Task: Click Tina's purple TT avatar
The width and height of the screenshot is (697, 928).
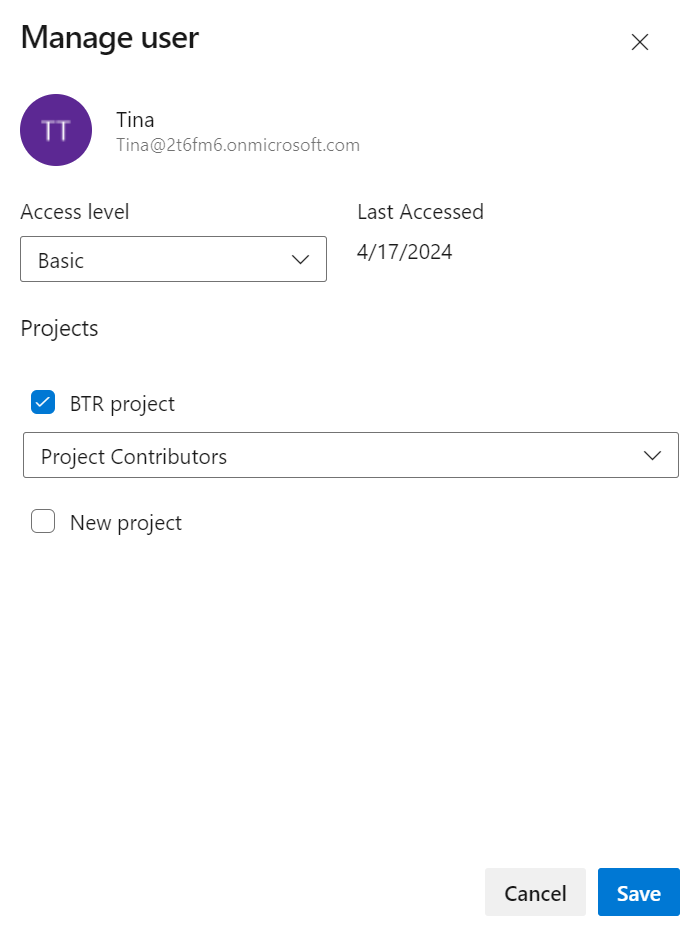Action: point(56,130)
